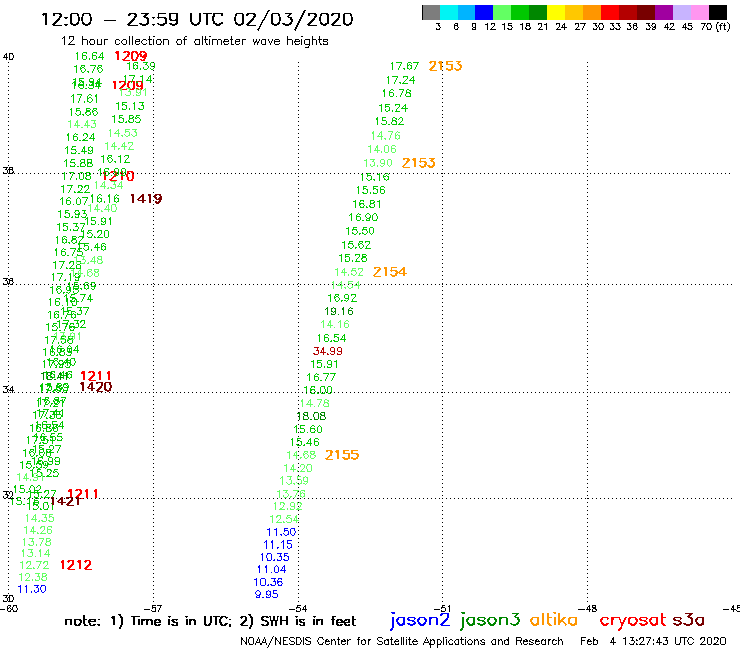Click the gray swatch in the color scale

(431, 12)
